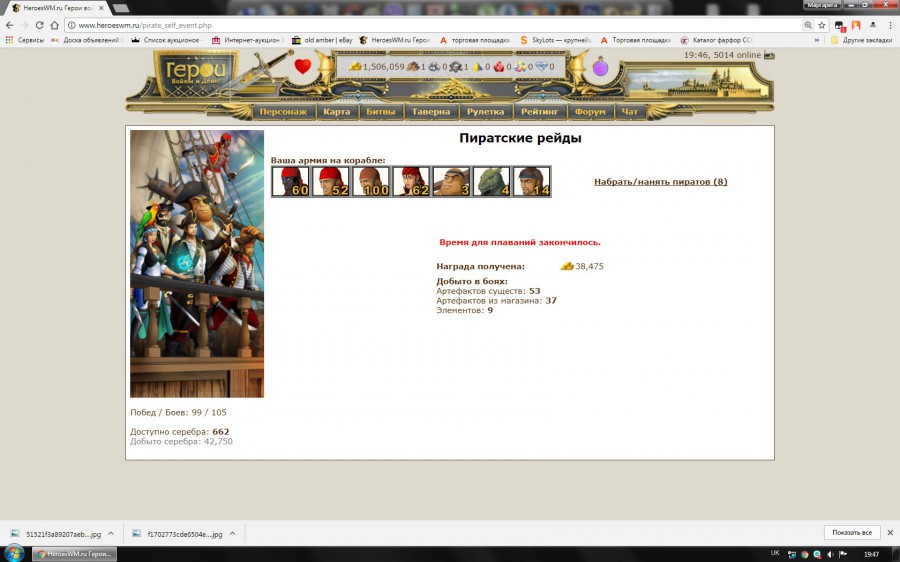Click the red gems resource icon
This screenshot has height=562, width=900.
pyautogui.click(x=499, y=67)
